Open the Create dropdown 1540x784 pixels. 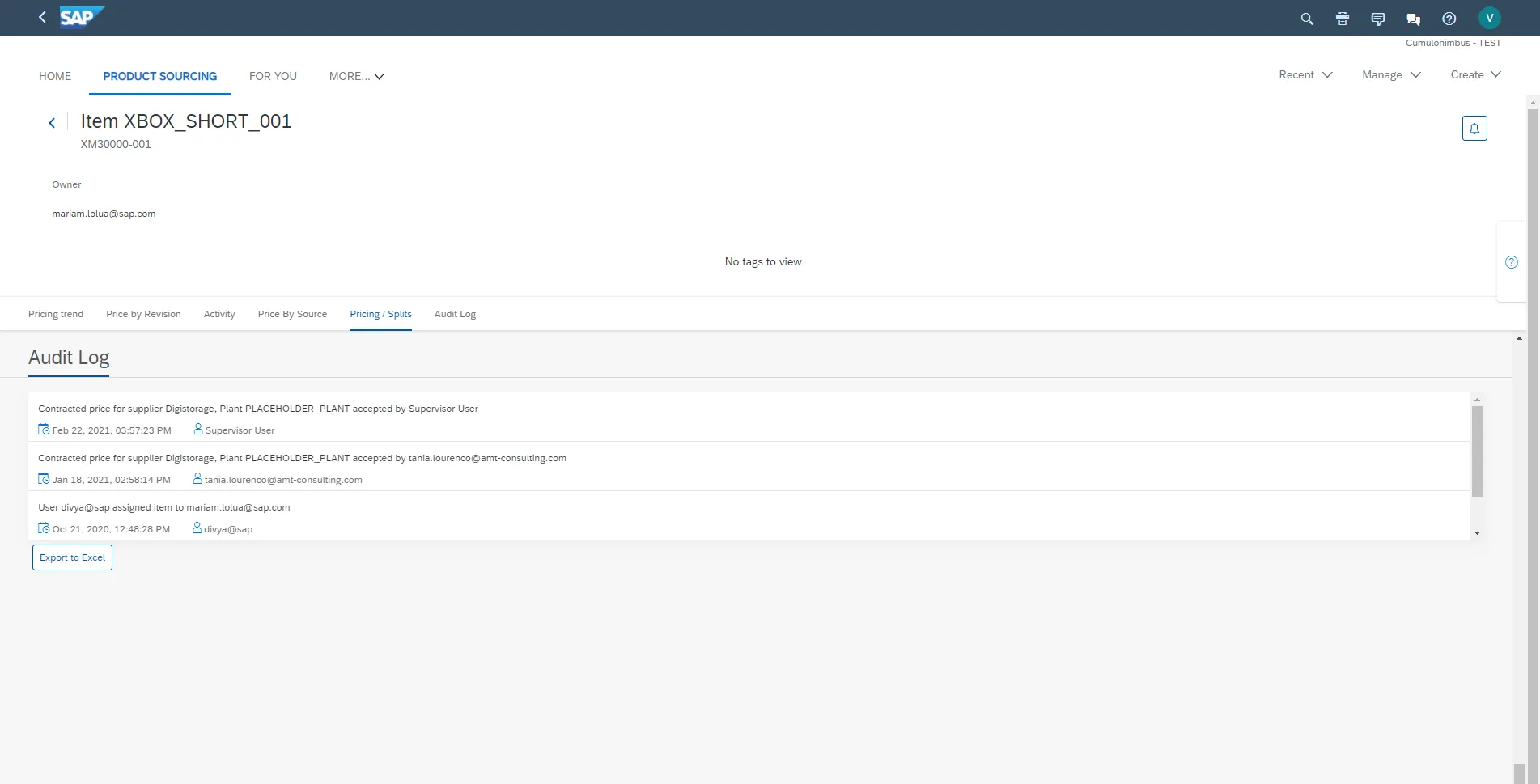(x=1476, y=74)
